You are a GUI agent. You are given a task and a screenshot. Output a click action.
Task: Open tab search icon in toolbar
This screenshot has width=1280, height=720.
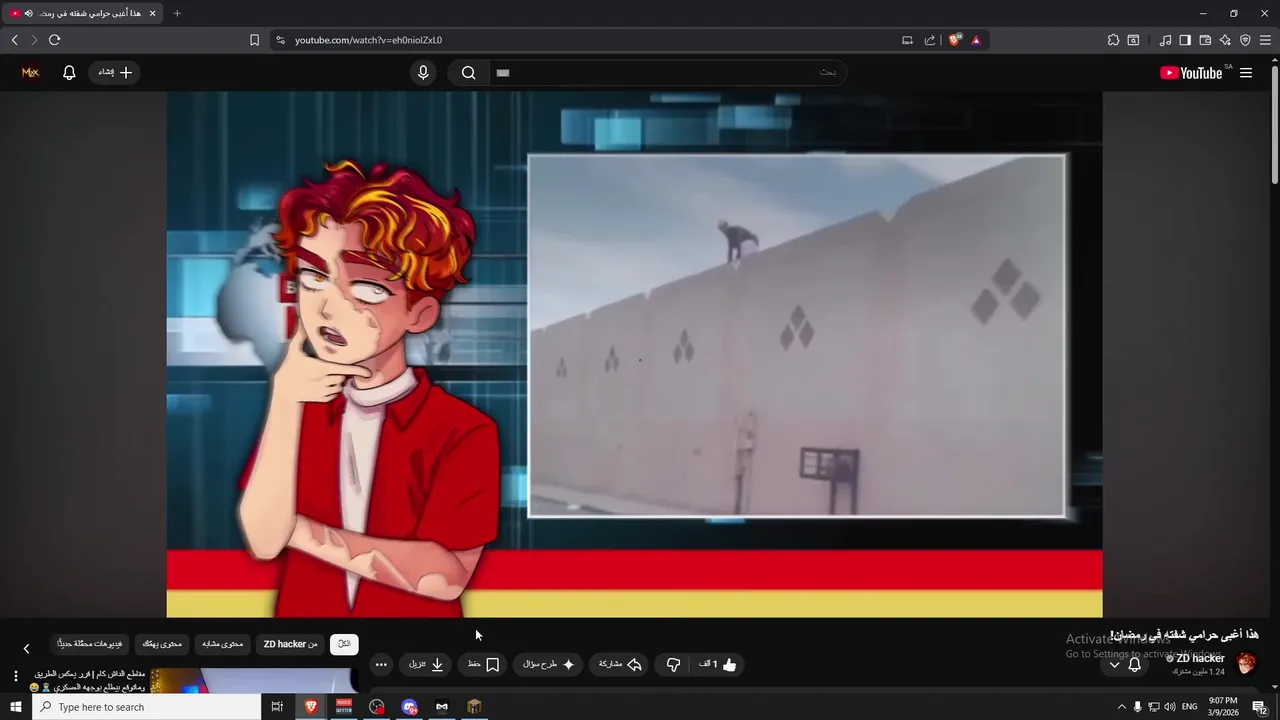coord(1133,40)
